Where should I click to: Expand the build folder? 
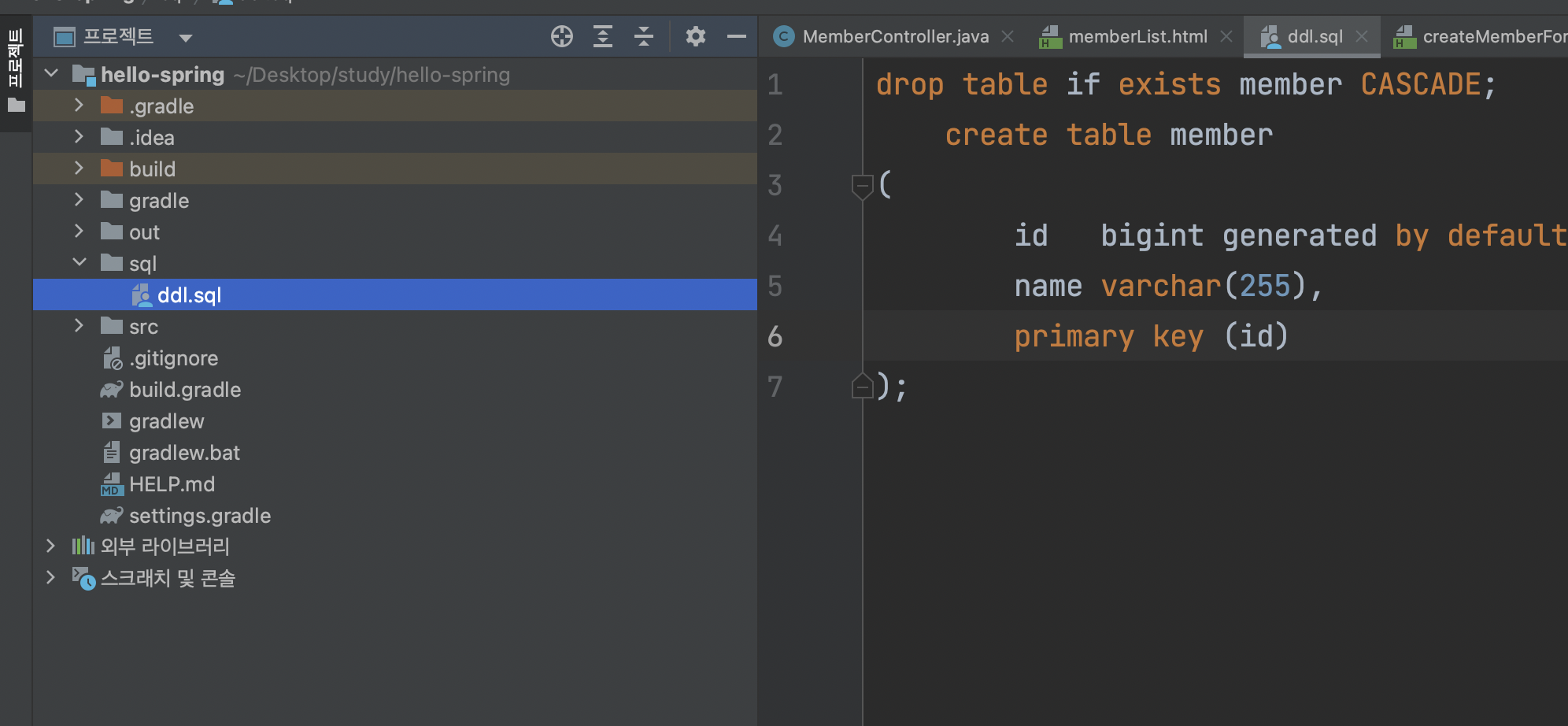[79, 169]
